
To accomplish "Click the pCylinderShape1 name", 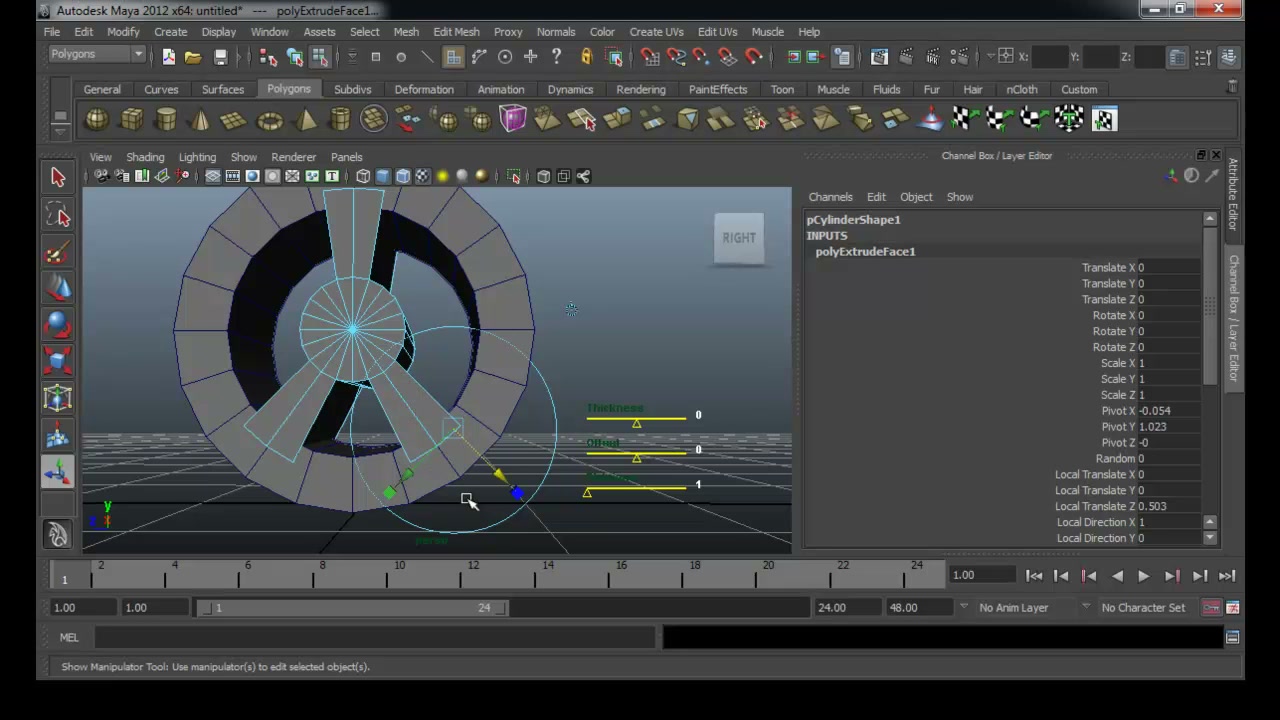I will [853, 219].
